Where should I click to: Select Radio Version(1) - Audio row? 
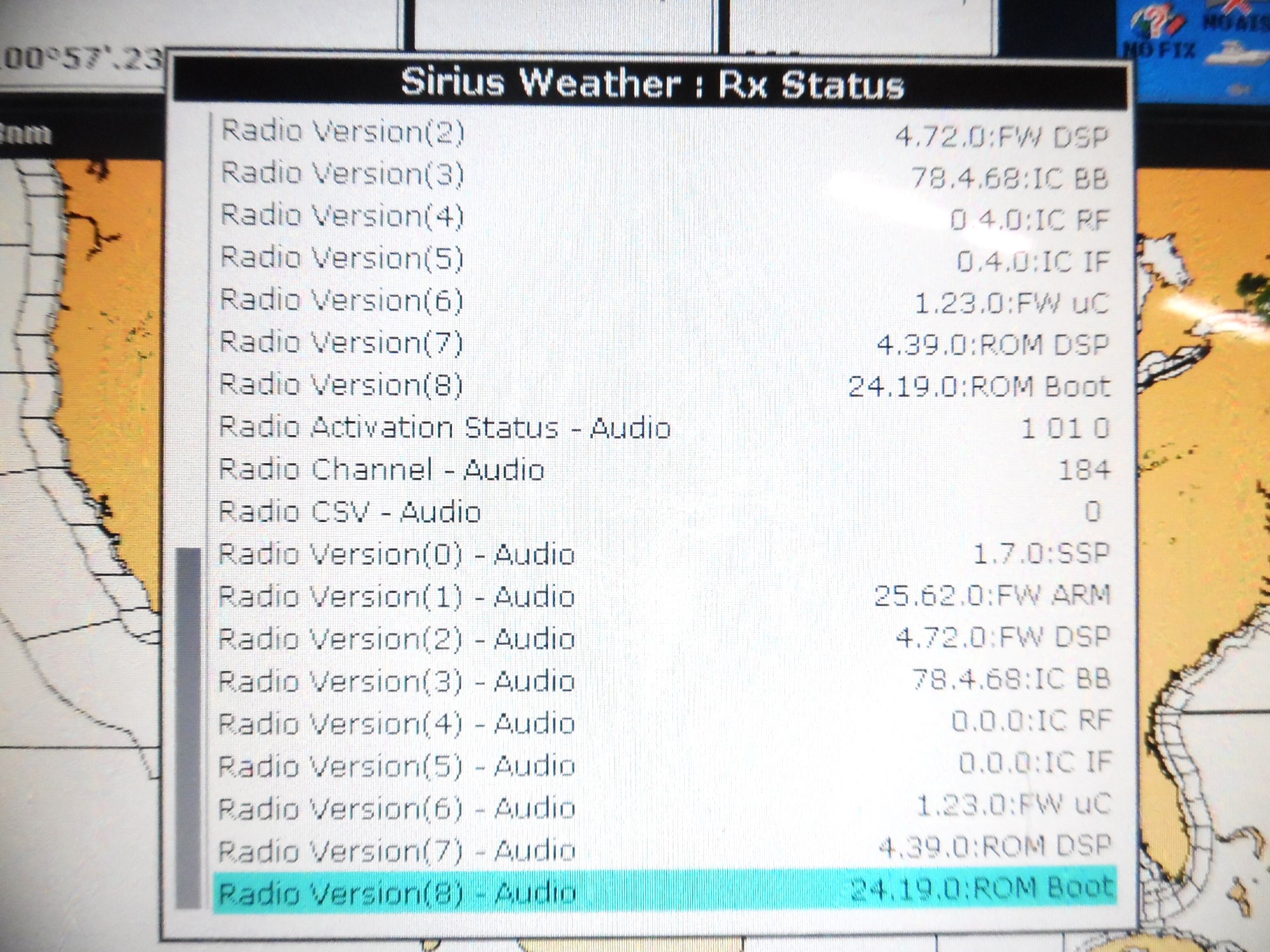pyautogui.click(x=664, y=597)
